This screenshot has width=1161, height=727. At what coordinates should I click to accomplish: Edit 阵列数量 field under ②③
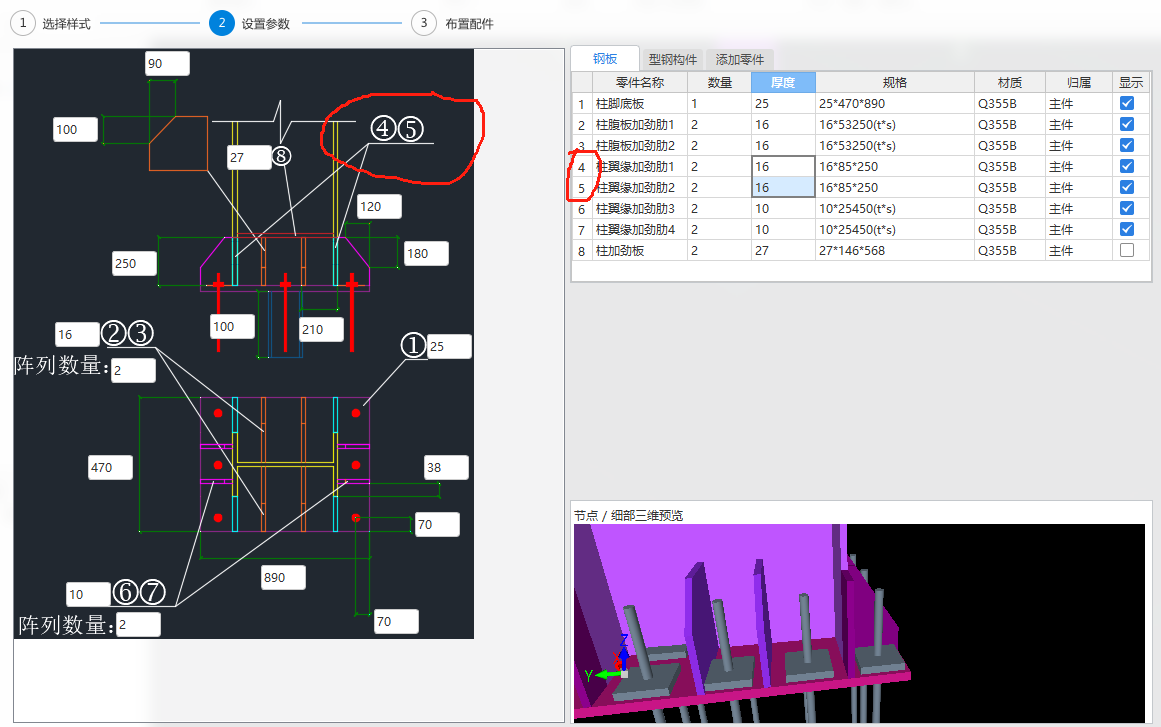(x=133, y=370)
